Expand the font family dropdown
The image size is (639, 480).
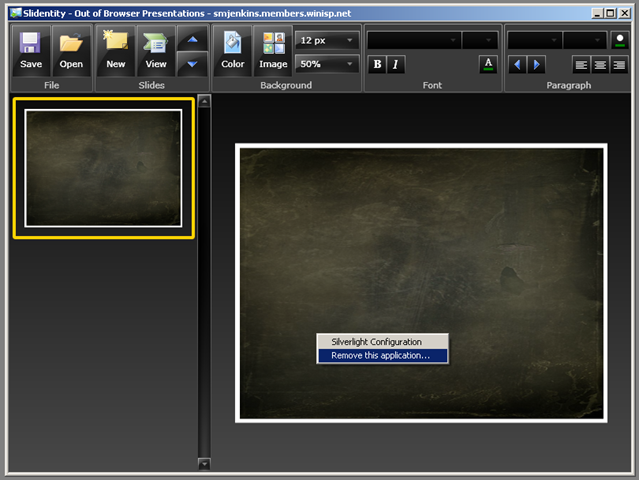(x=414, y=40)
